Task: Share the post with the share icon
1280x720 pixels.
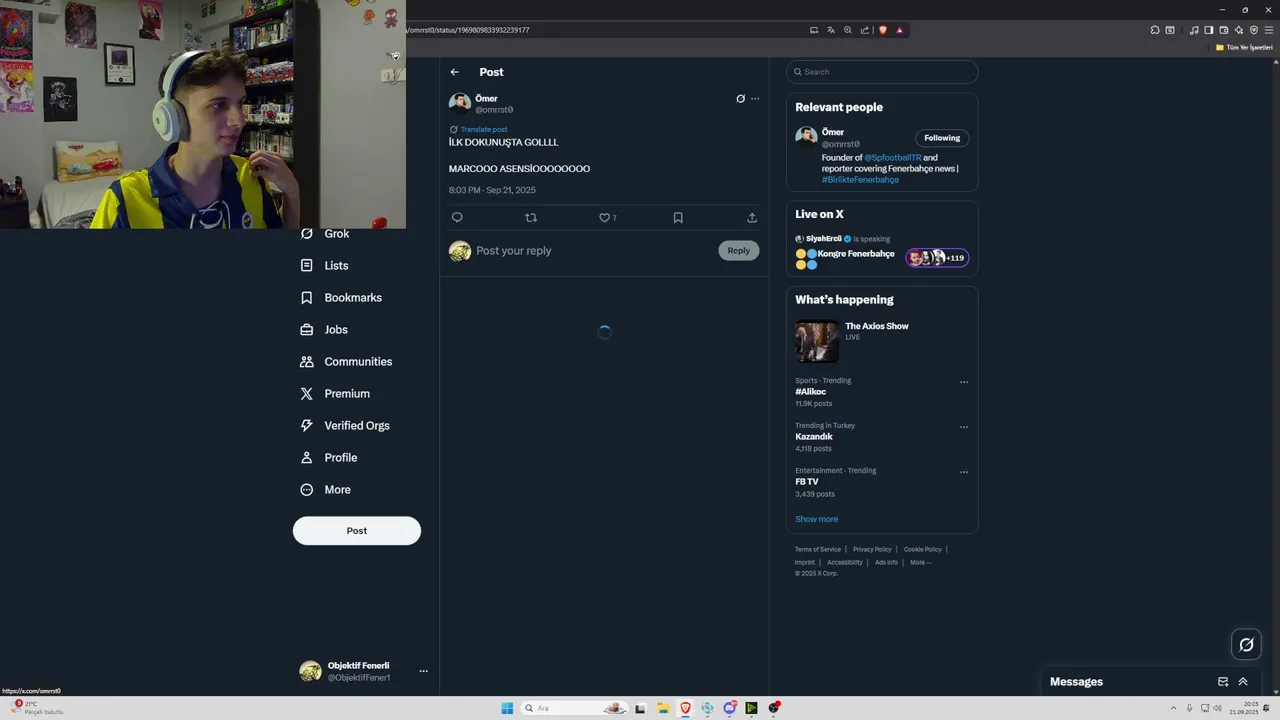Action: point(752,217)
